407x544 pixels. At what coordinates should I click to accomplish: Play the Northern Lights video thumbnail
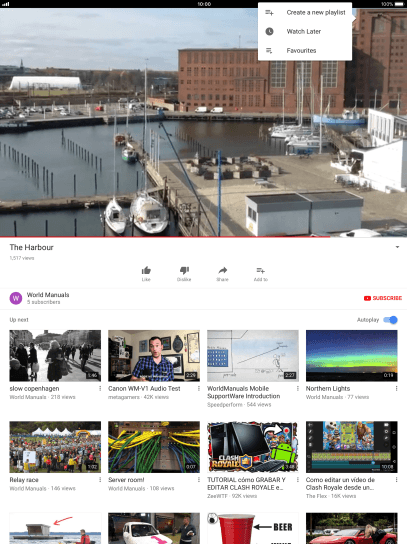click(351, 356)
